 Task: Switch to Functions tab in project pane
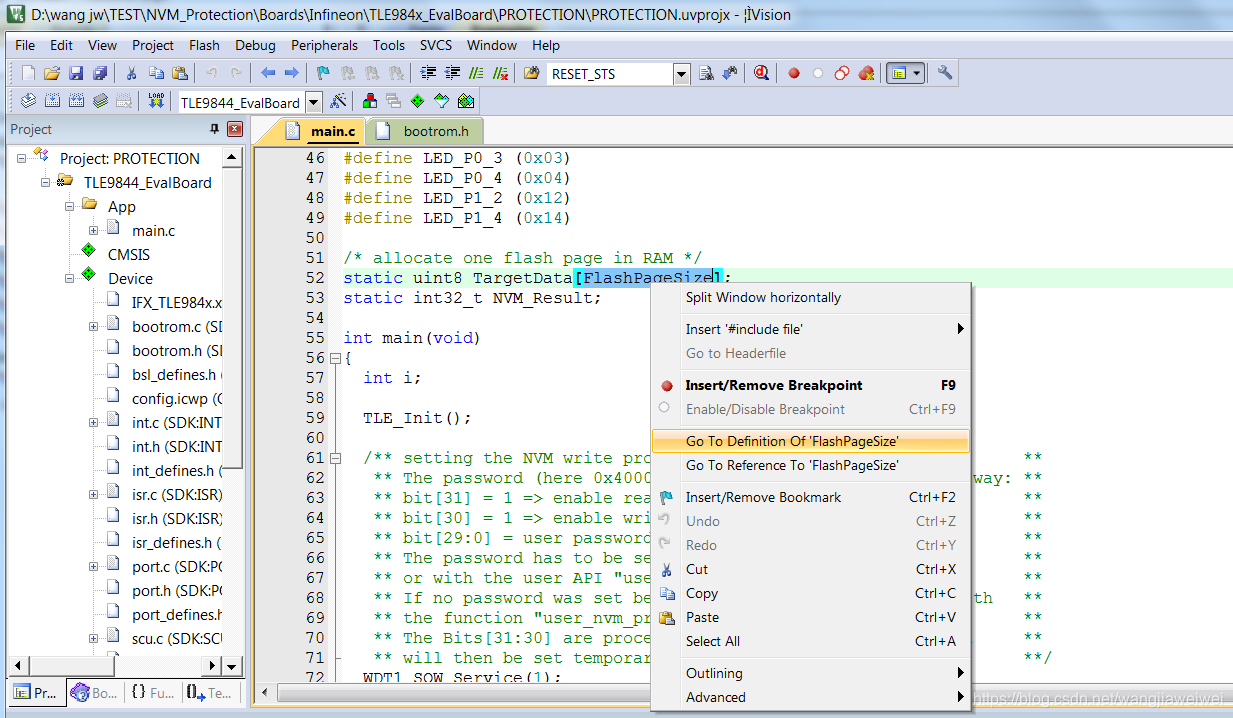point(152,692)
